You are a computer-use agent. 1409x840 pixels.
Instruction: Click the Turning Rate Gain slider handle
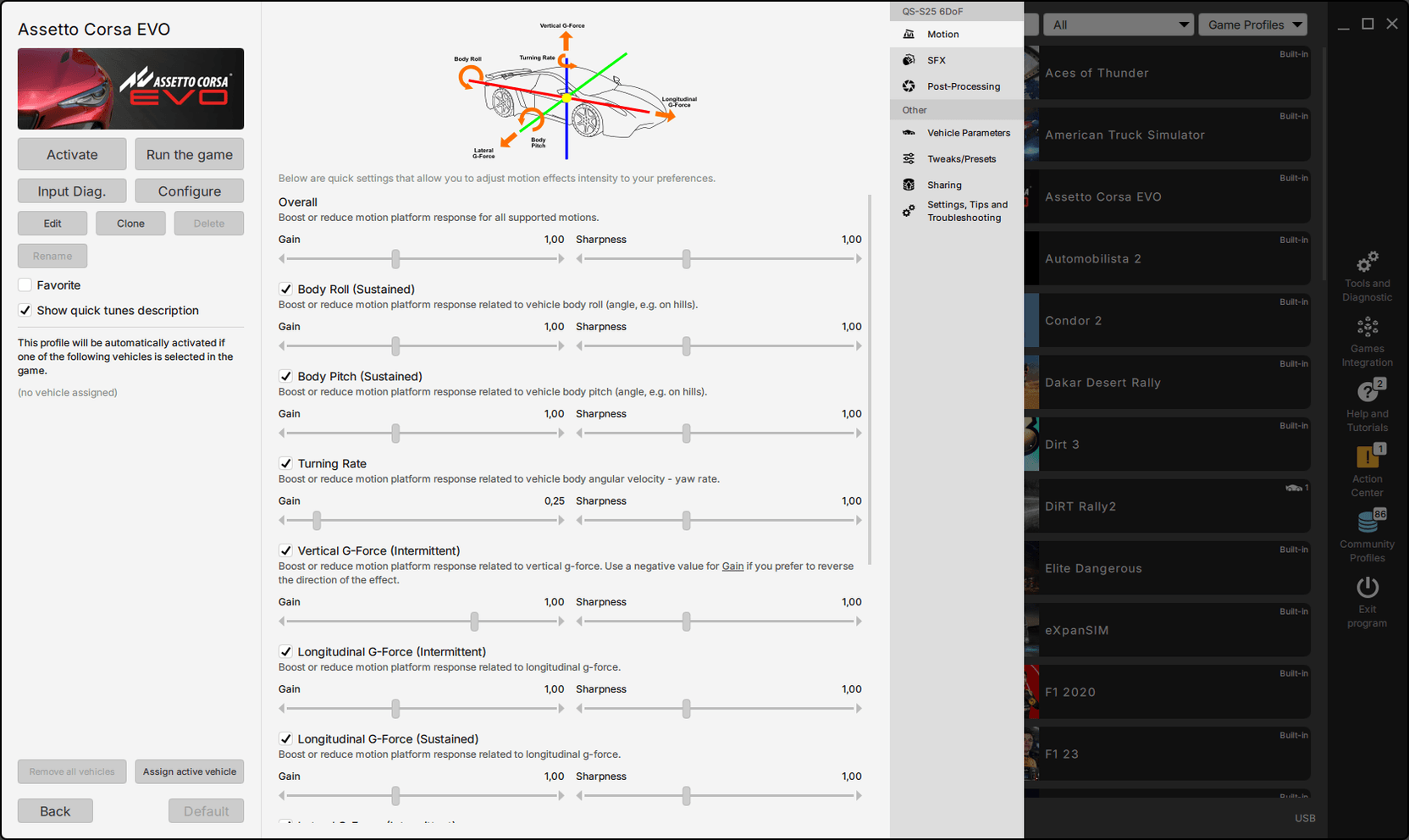coord(317,521)
